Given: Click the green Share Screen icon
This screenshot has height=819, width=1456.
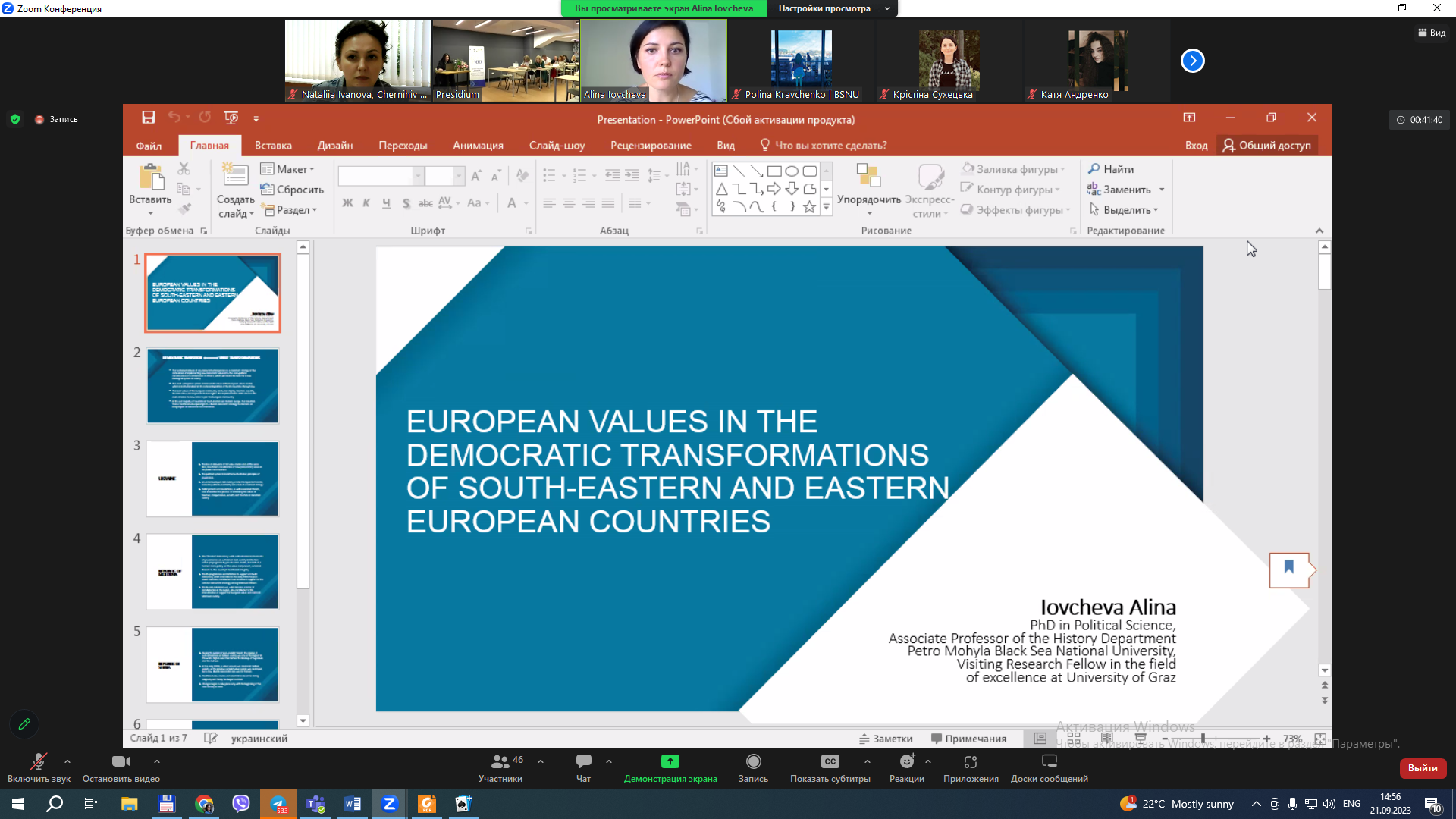Looking at the screenshot, I should tap(670, 761).
